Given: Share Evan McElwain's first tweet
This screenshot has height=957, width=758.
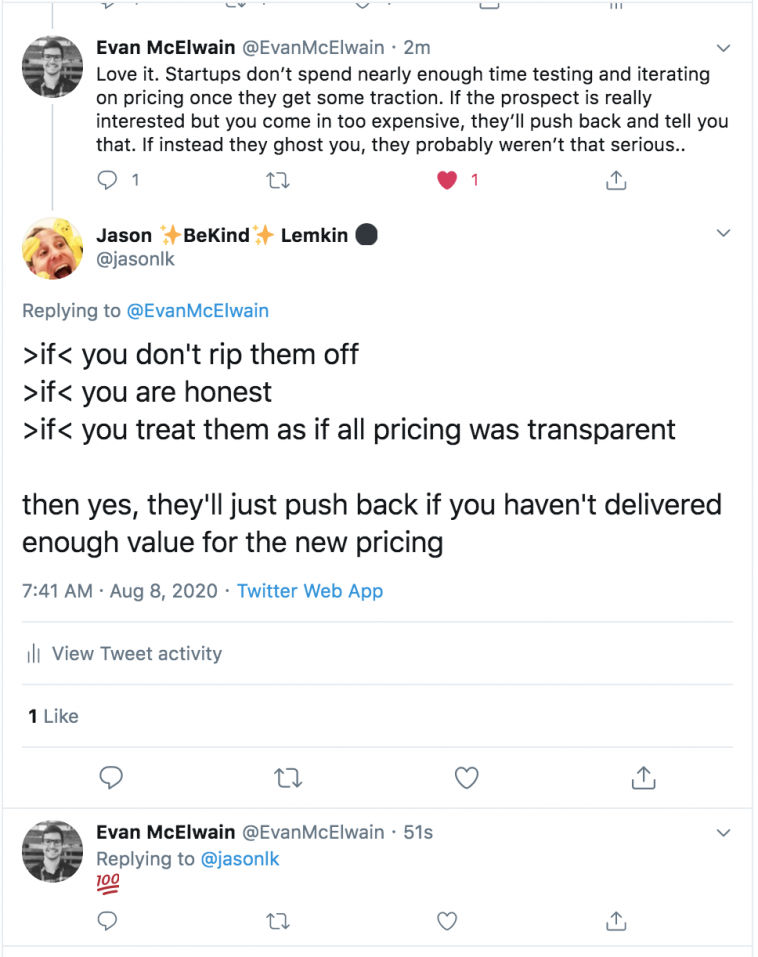Looking at the screenshot, I should pos(617,180).
